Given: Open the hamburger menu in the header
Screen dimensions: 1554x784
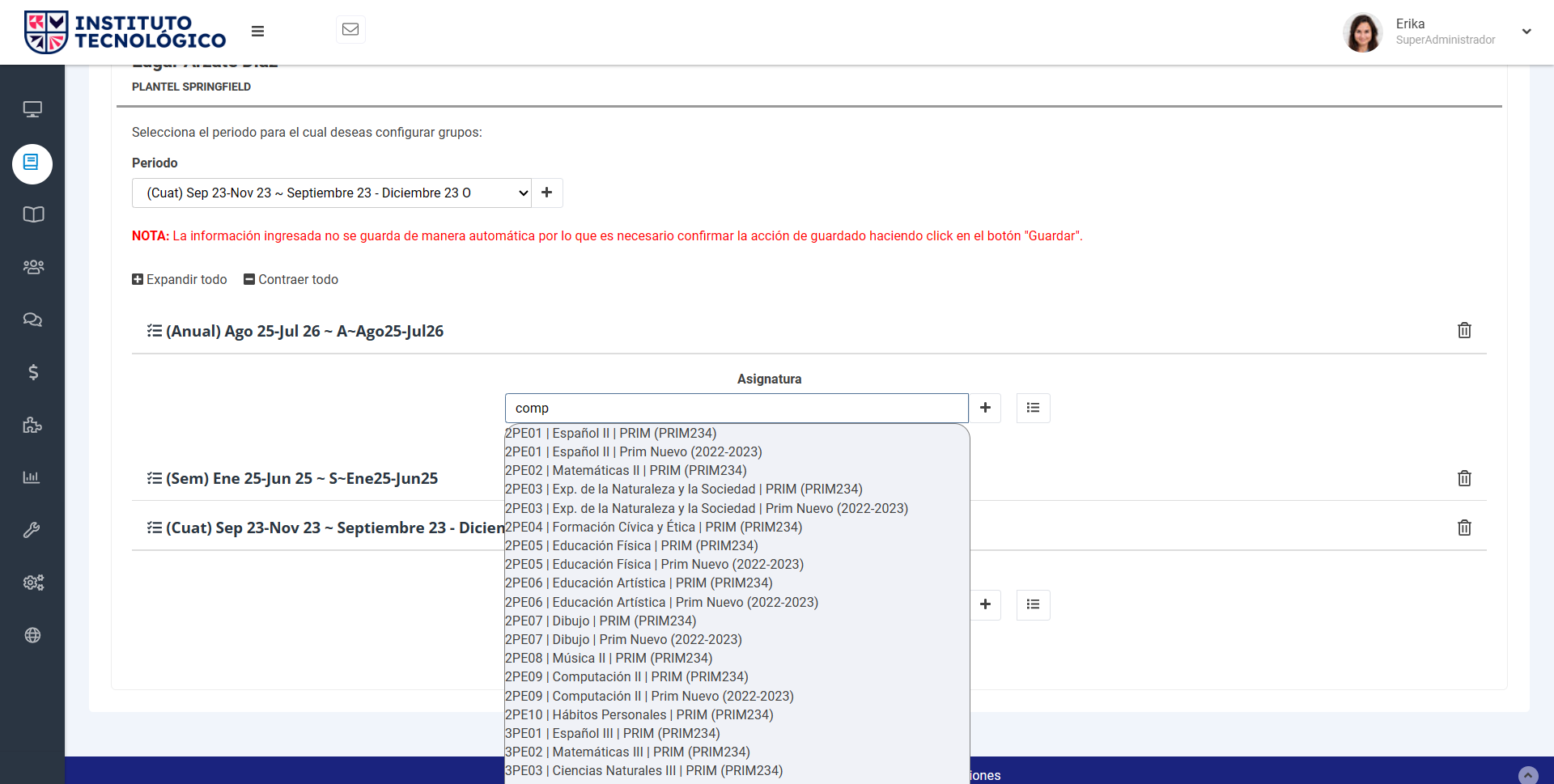Looking at the screenshot, I should [257, 32].
